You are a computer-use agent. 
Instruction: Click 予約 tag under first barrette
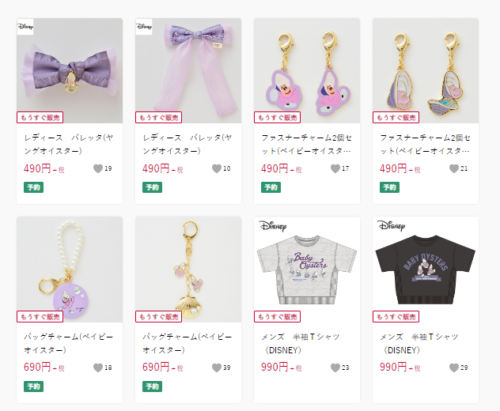point(34,187)
